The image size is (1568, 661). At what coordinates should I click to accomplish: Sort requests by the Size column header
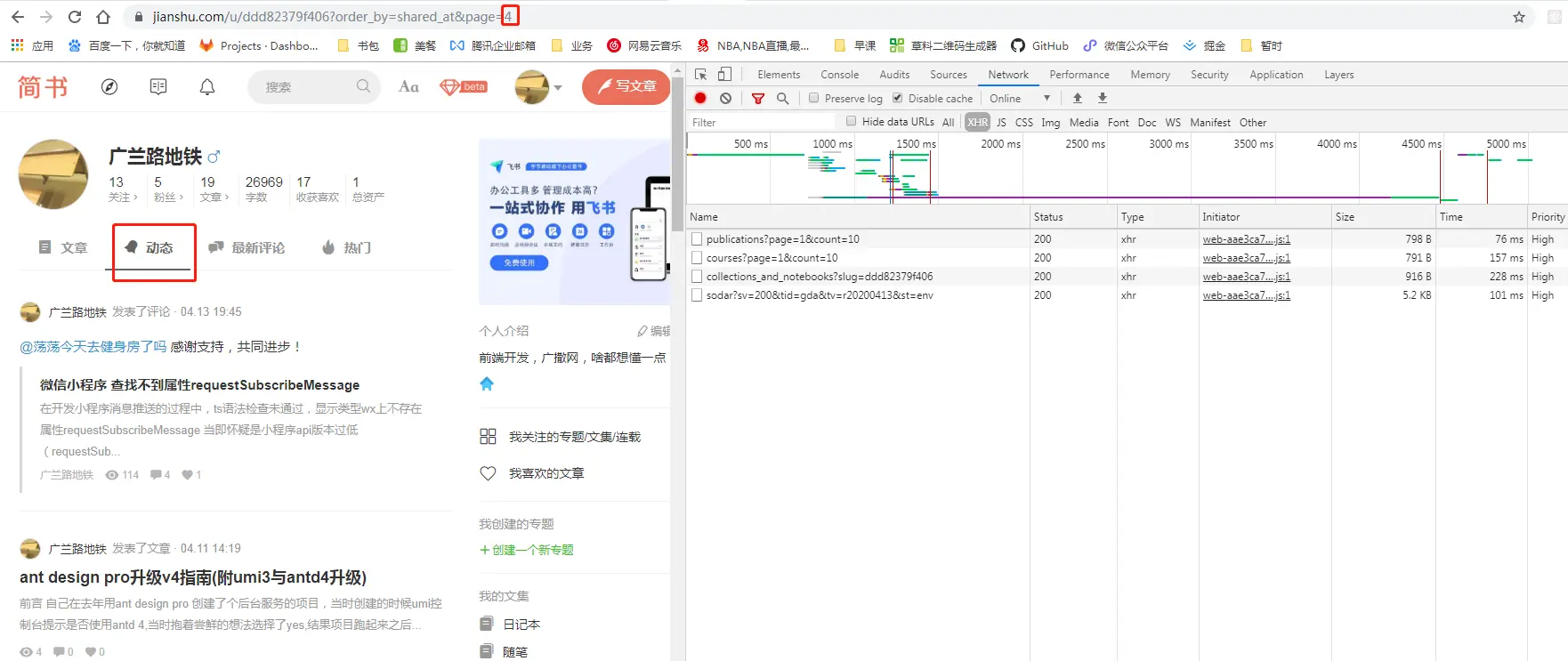pos(1383,216)
